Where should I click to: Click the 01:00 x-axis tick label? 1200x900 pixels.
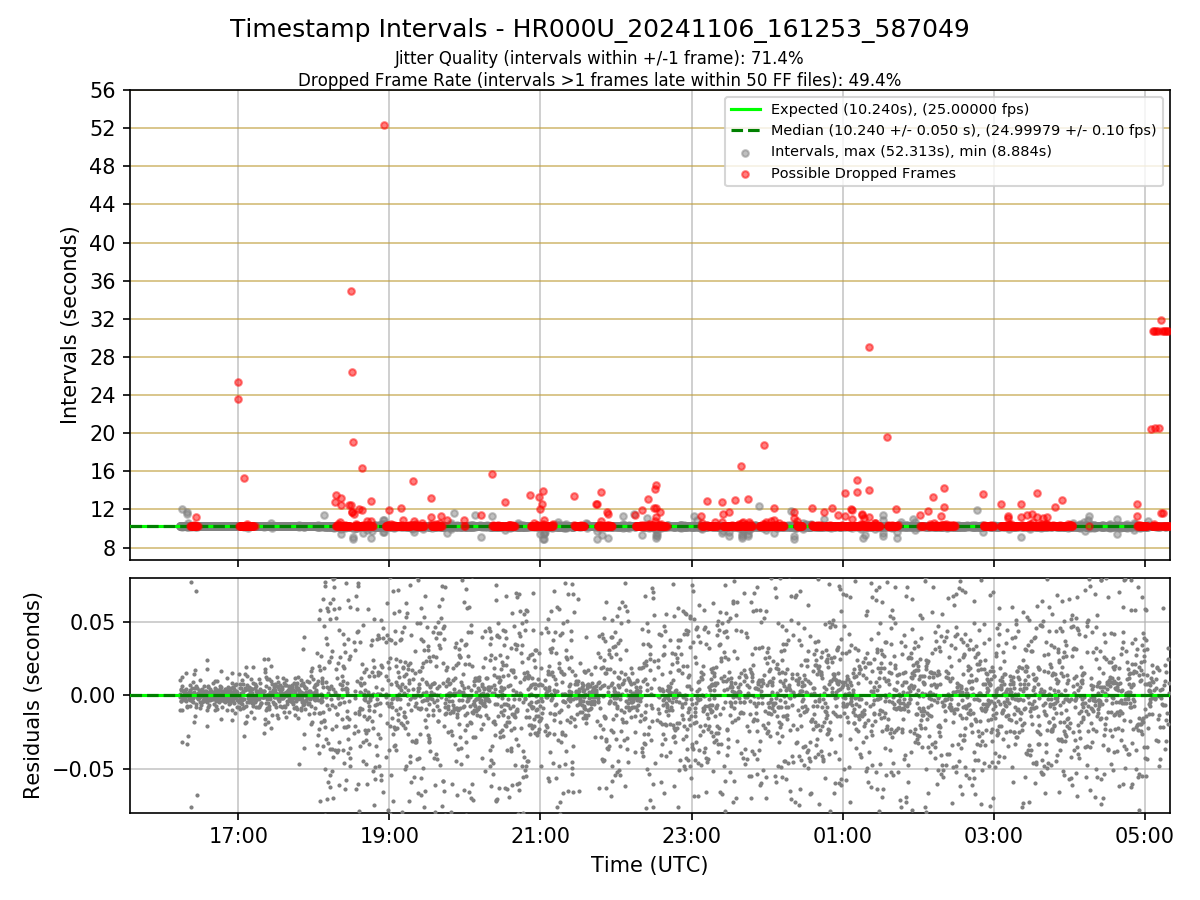coord(842,835)
